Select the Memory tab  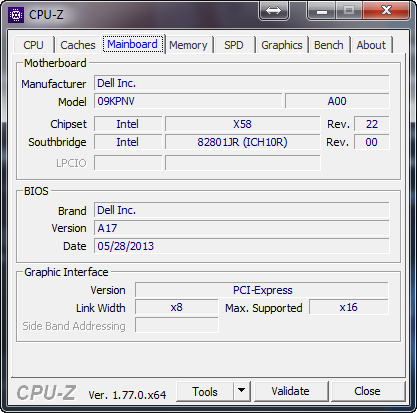click(x=188, y=45)
